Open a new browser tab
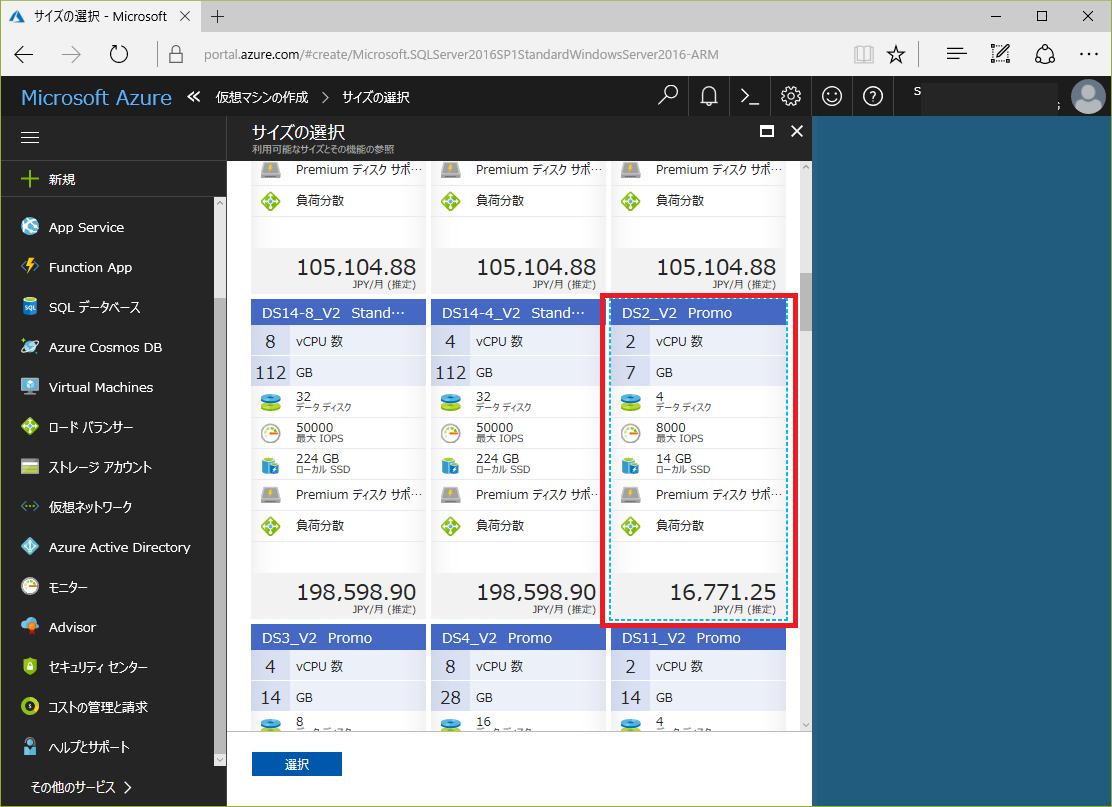 [218, 16]
